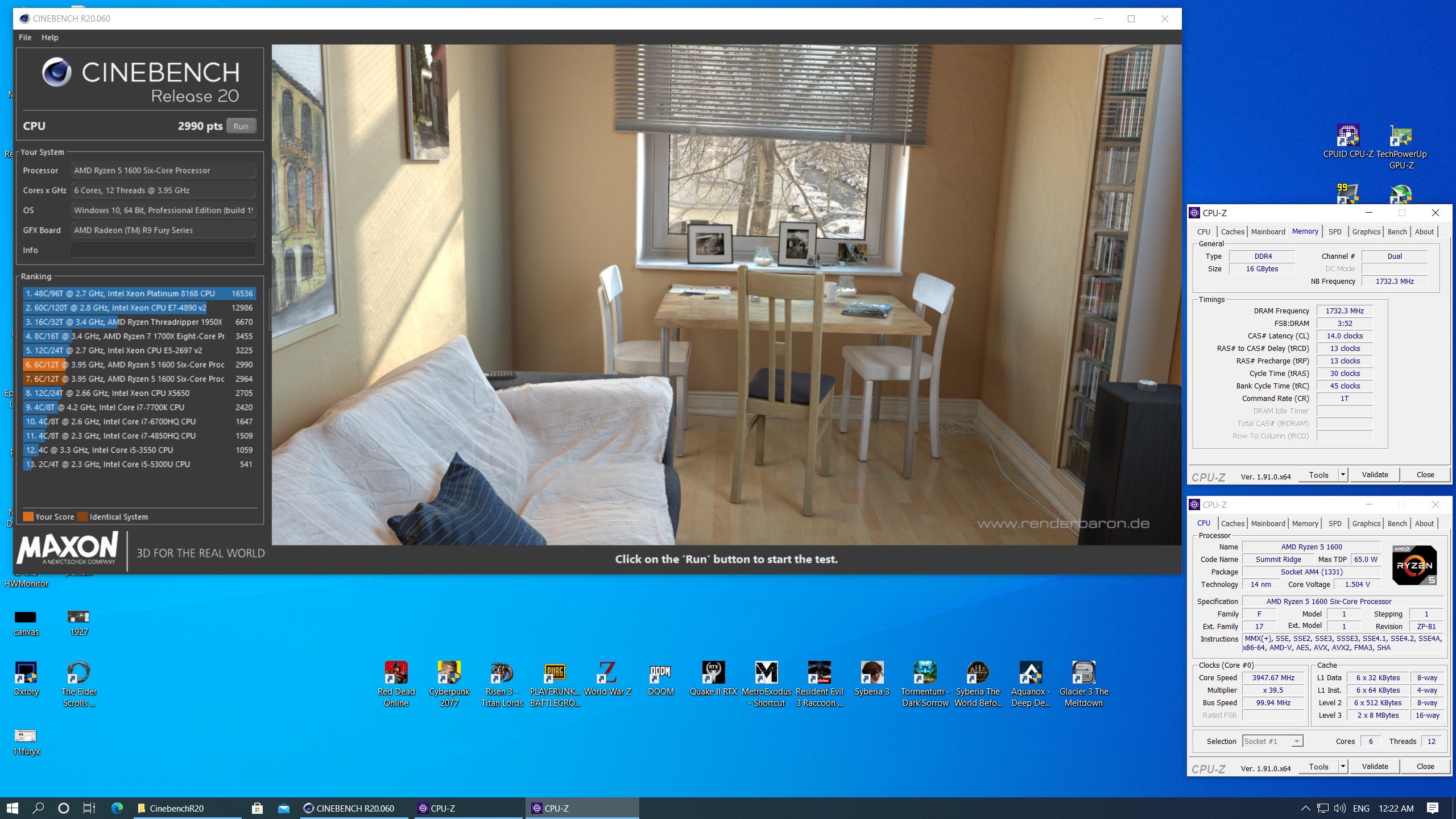The image size is (1456, 819).
Task: Launch The Elder Scrolls shortcut
Action: pyautogui.click(x=79, y=684)
